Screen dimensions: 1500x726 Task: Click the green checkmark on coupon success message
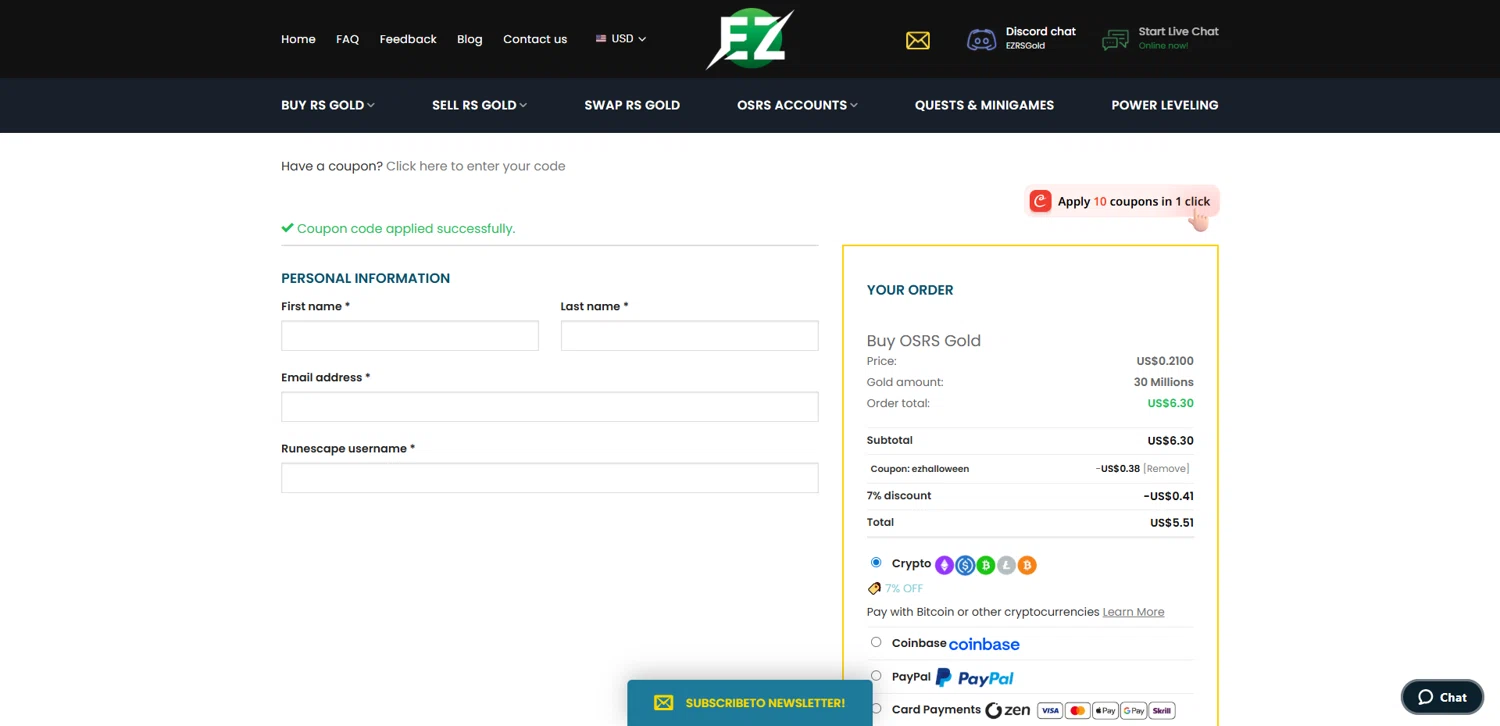pos(287,228)
